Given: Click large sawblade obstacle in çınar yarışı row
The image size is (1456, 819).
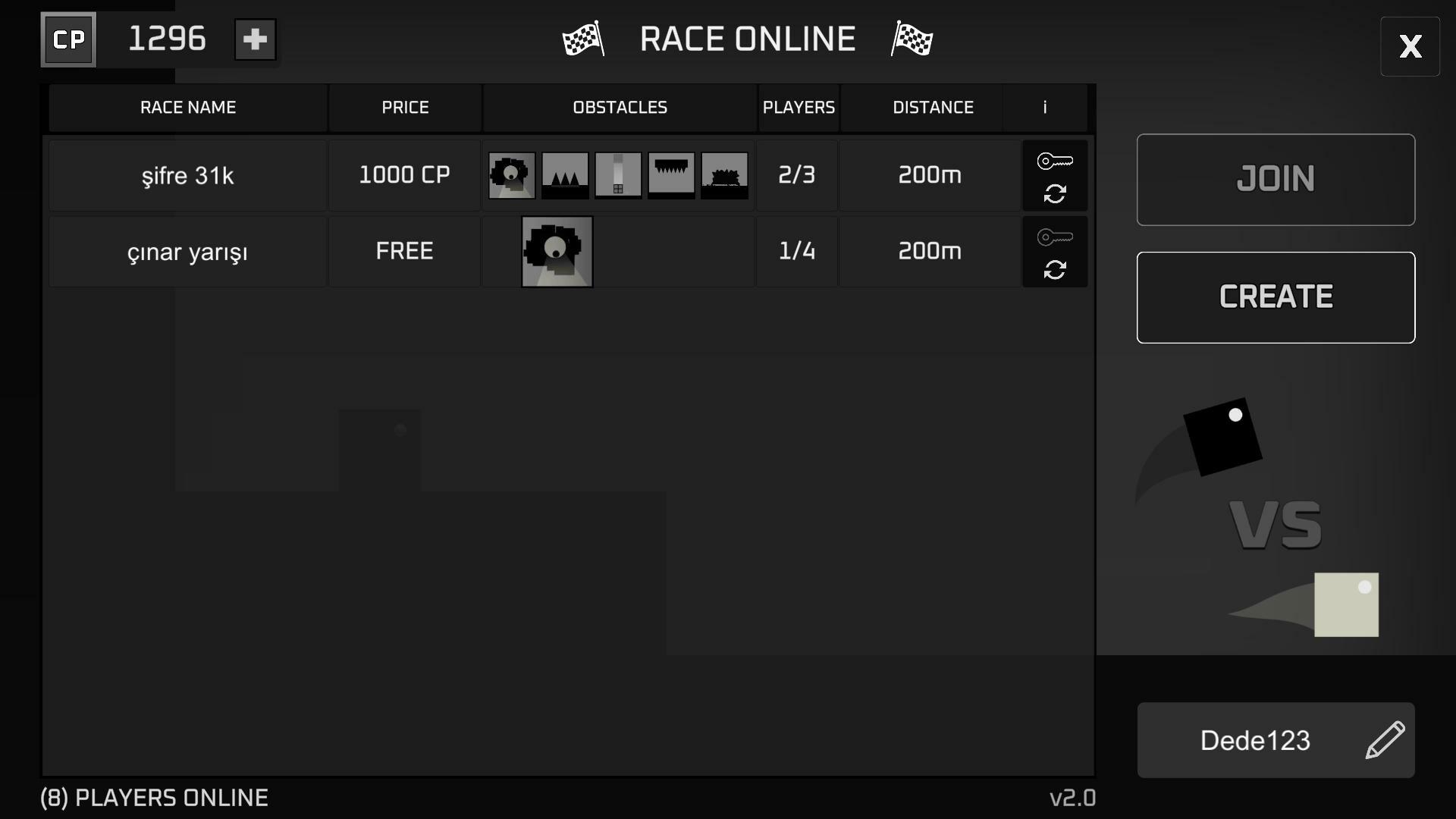Looking at the screenshot, I should click(557, 252).
